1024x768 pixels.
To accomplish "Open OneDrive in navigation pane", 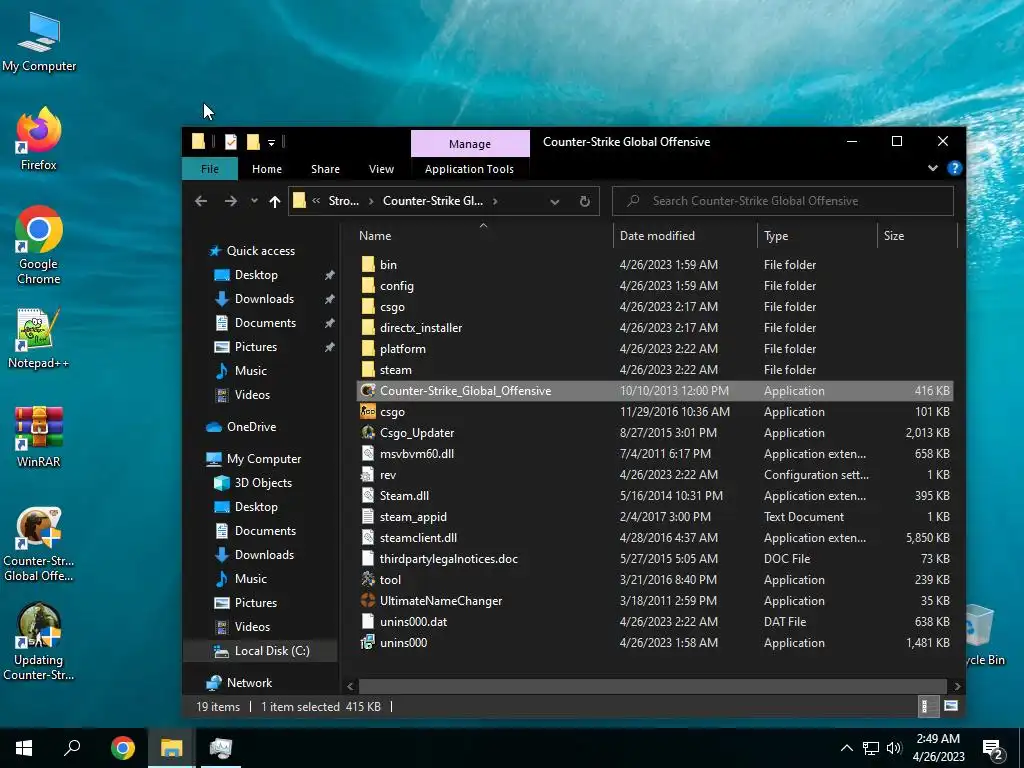I will pos(251,426).
